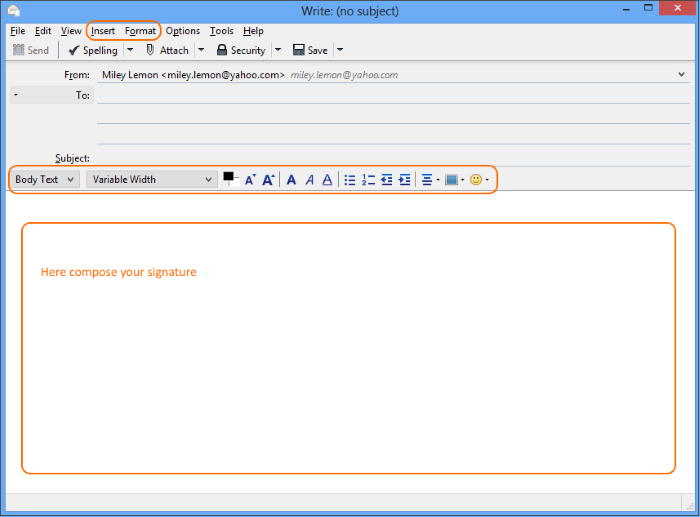Run the Spelling check
Screen dimensions: 700x517
(93, 50)
